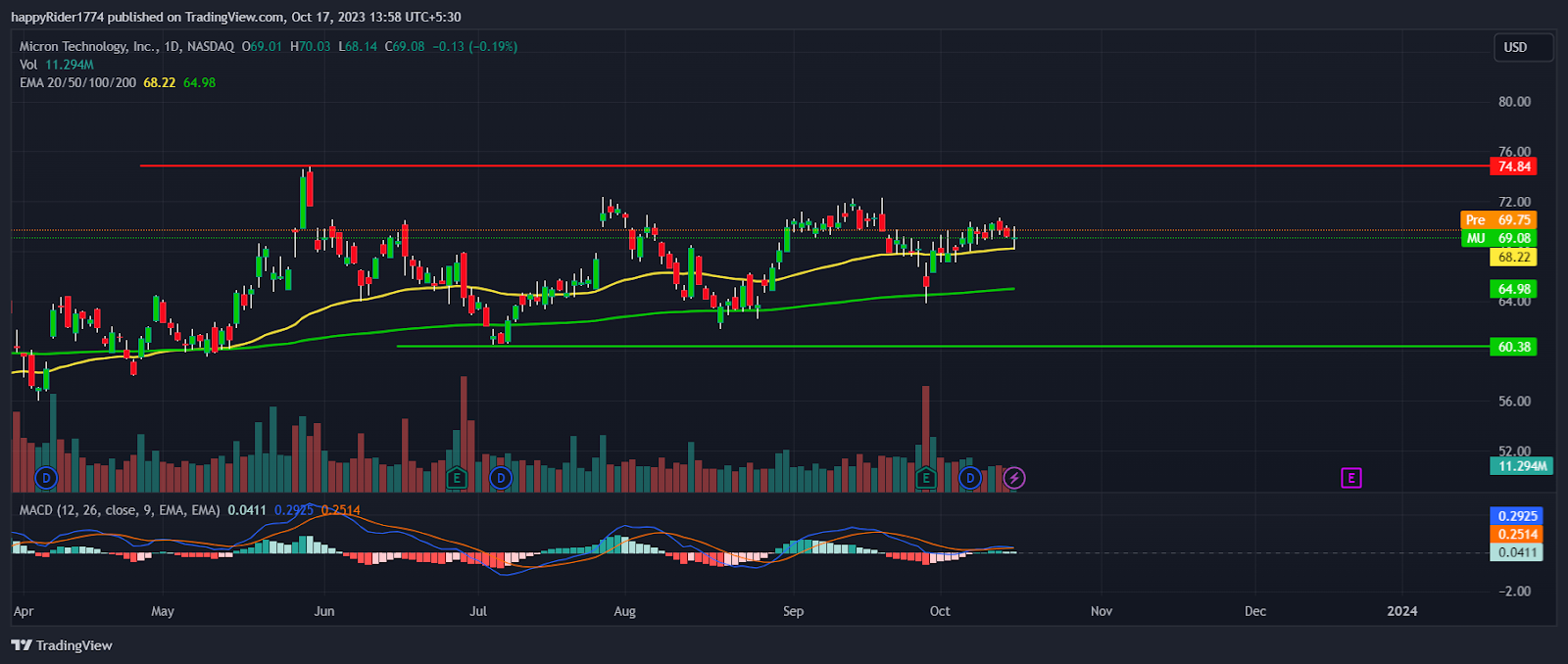Click the October dividend D marker
Viewport: 1568px width, 664px height.
tap(969, 478)
